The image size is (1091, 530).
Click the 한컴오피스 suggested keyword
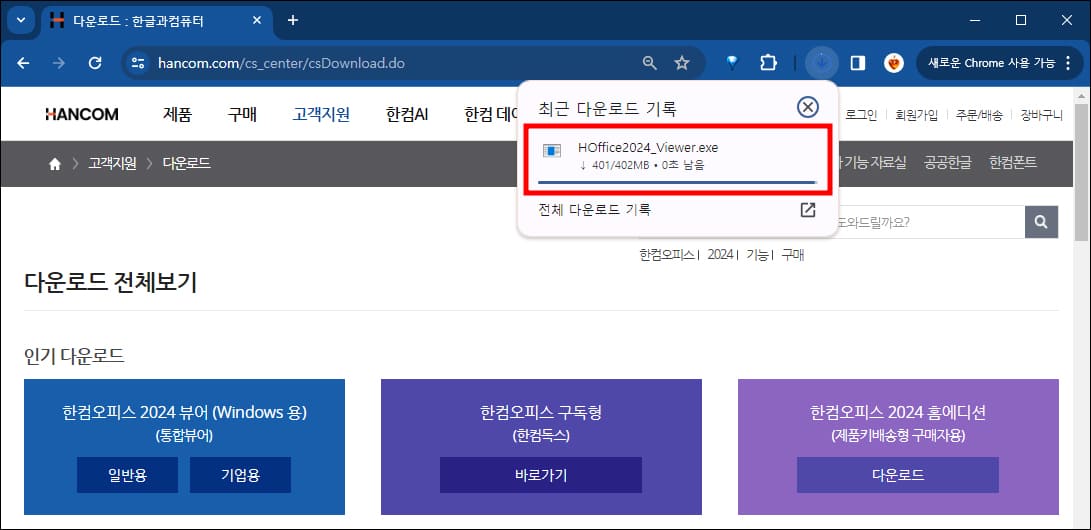(667, 255)
